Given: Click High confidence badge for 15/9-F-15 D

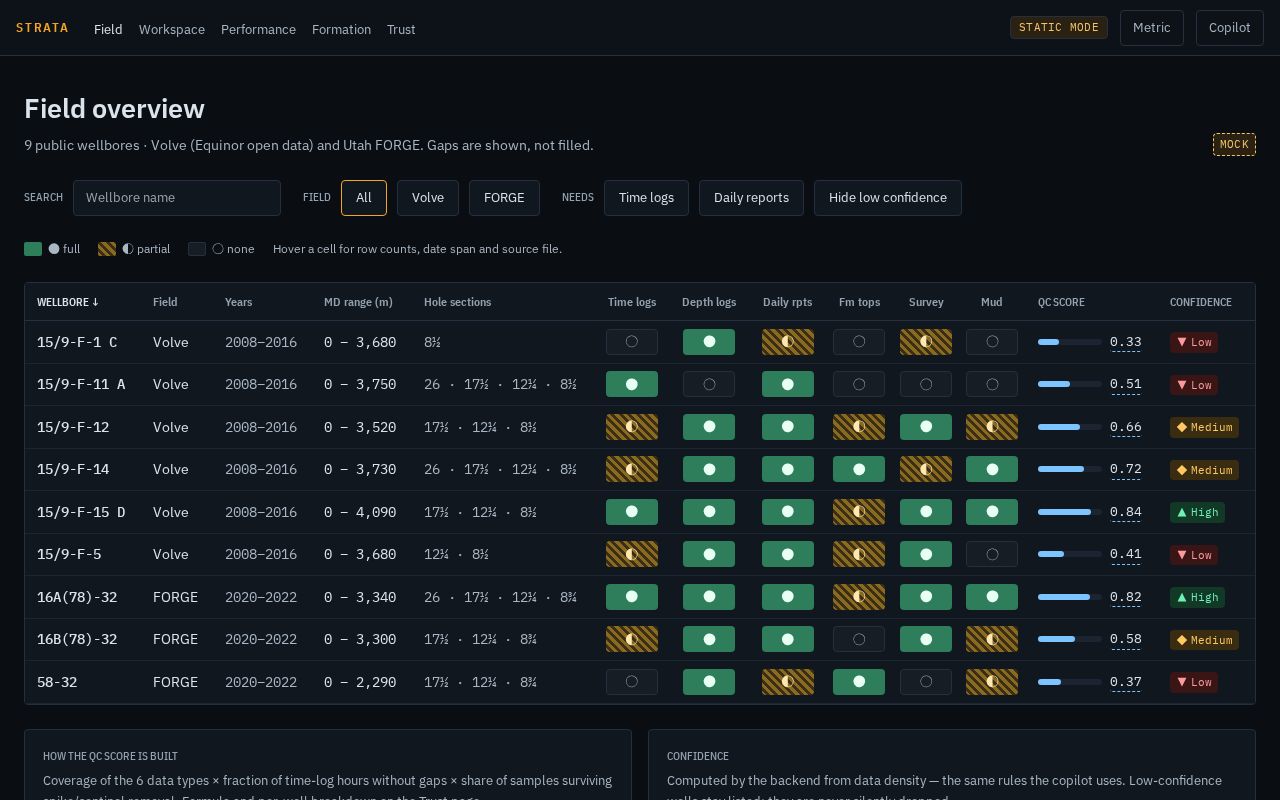Looking at the screenshot, I should pos(1197,512).
